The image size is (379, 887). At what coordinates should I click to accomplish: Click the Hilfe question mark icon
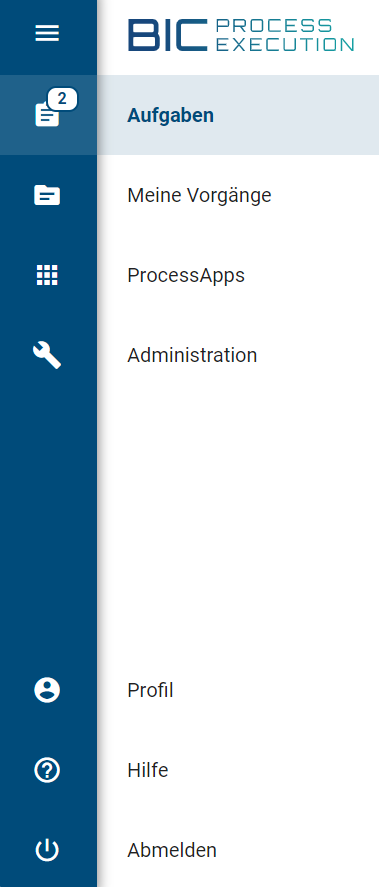tap(47, 770)
